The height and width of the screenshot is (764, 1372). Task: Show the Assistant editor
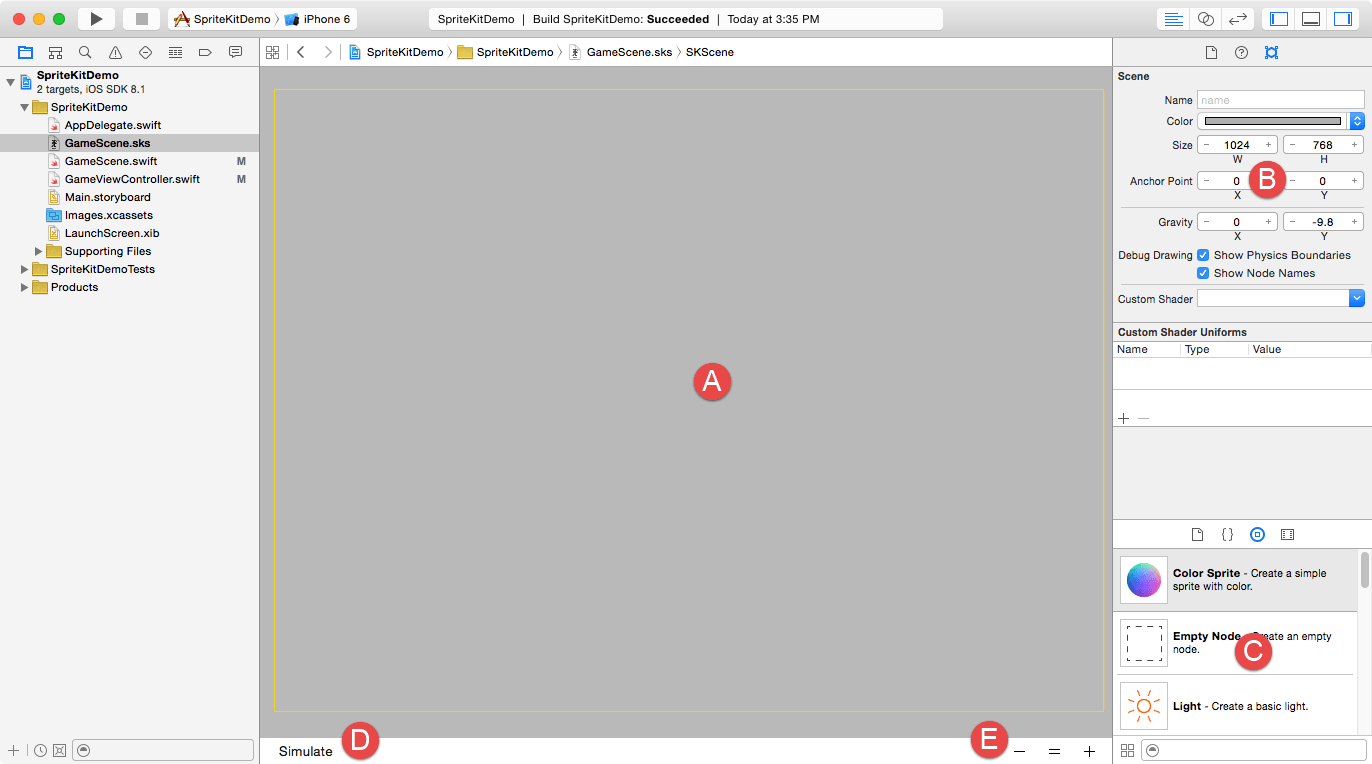[1205, 19]
